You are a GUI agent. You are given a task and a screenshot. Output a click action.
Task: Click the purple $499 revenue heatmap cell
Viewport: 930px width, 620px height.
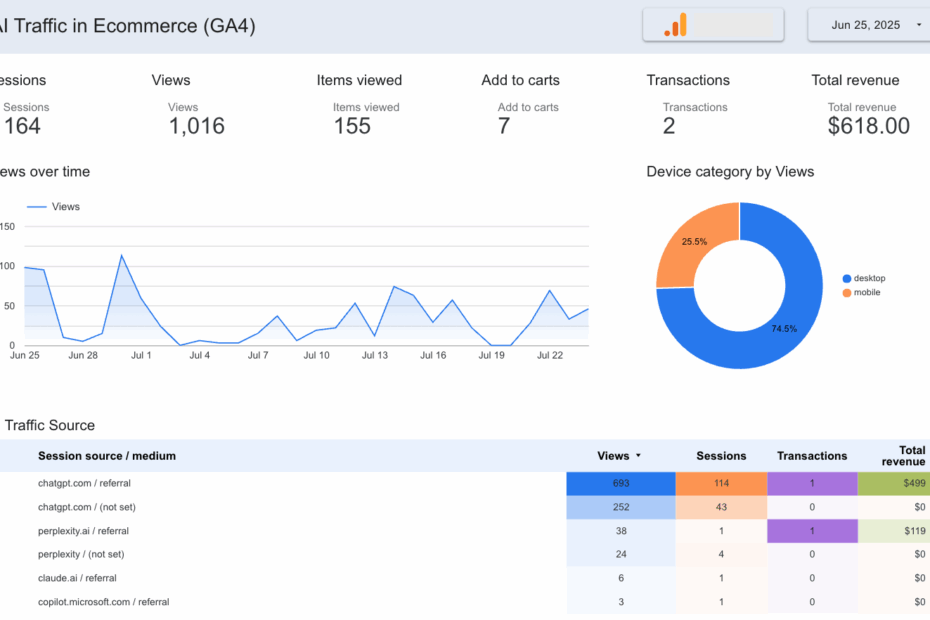pos(893,483)
